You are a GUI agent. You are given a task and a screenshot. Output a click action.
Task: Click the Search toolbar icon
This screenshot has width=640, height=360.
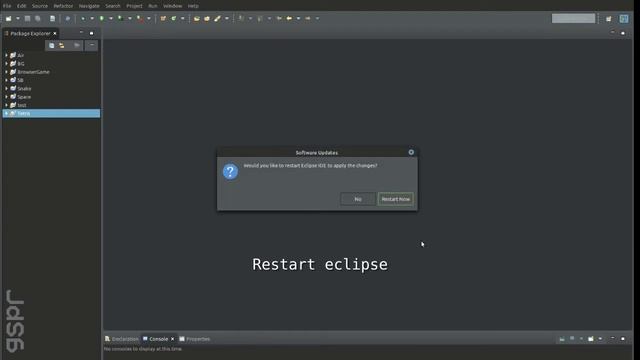[218, 18]
